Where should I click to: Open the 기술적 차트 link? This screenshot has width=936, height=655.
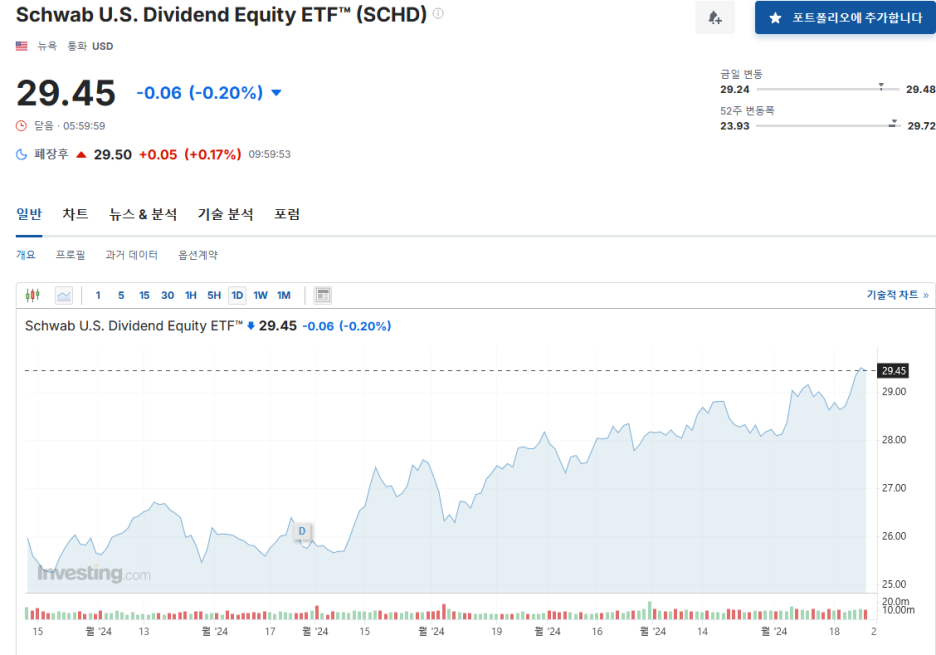coord(897,295)
